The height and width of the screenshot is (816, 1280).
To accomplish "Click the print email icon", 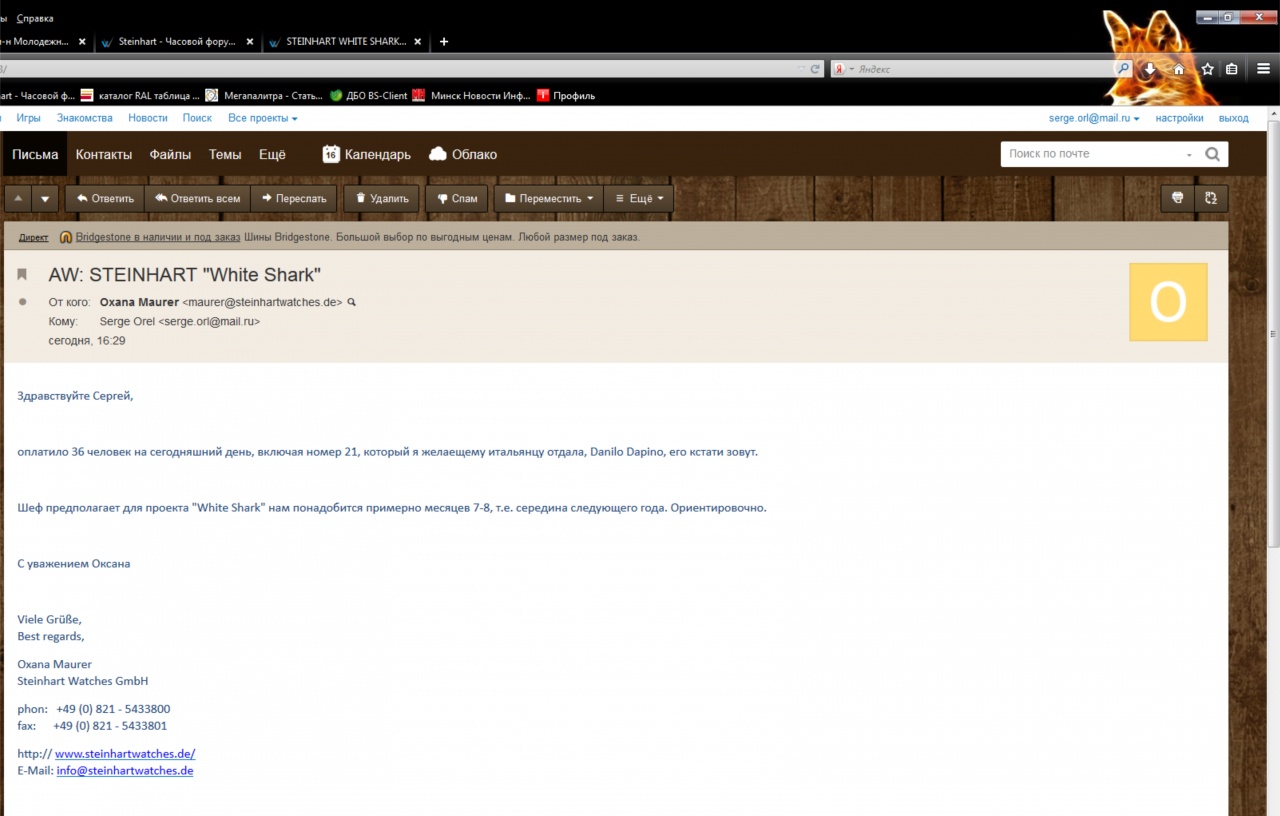I will pos(1177,198).
